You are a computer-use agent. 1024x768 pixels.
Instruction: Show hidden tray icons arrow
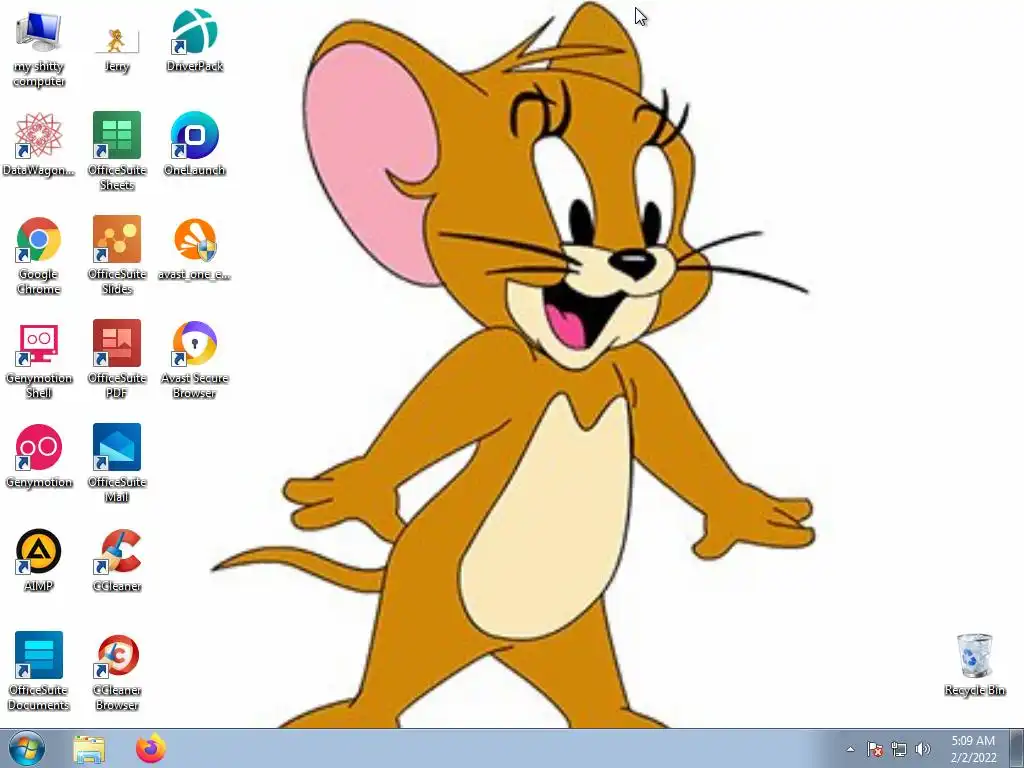(x=850, y=749)
